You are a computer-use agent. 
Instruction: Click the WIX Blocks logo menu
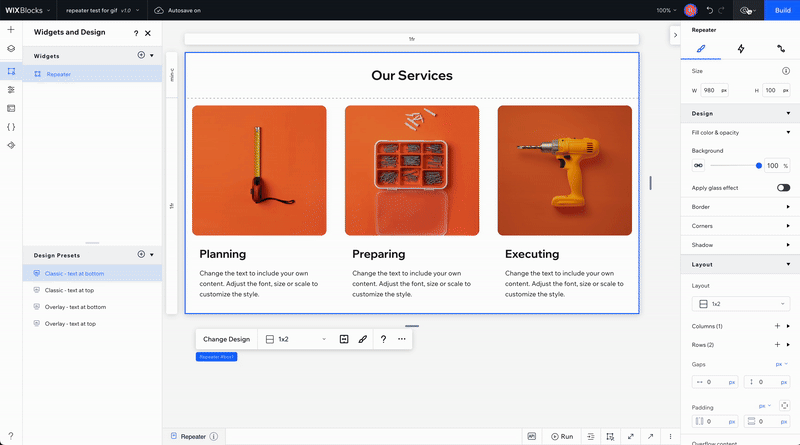point(28,10)
